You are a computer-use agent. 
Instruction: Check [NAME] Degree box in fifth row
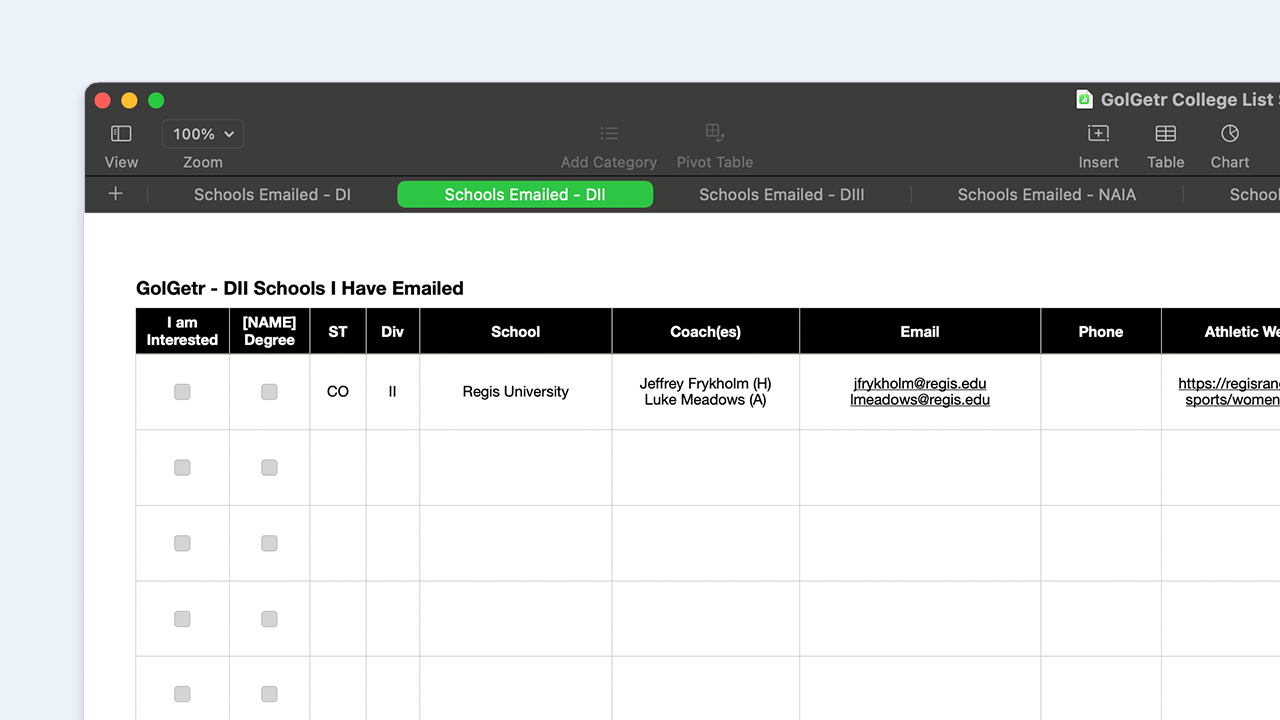(269, 694)
